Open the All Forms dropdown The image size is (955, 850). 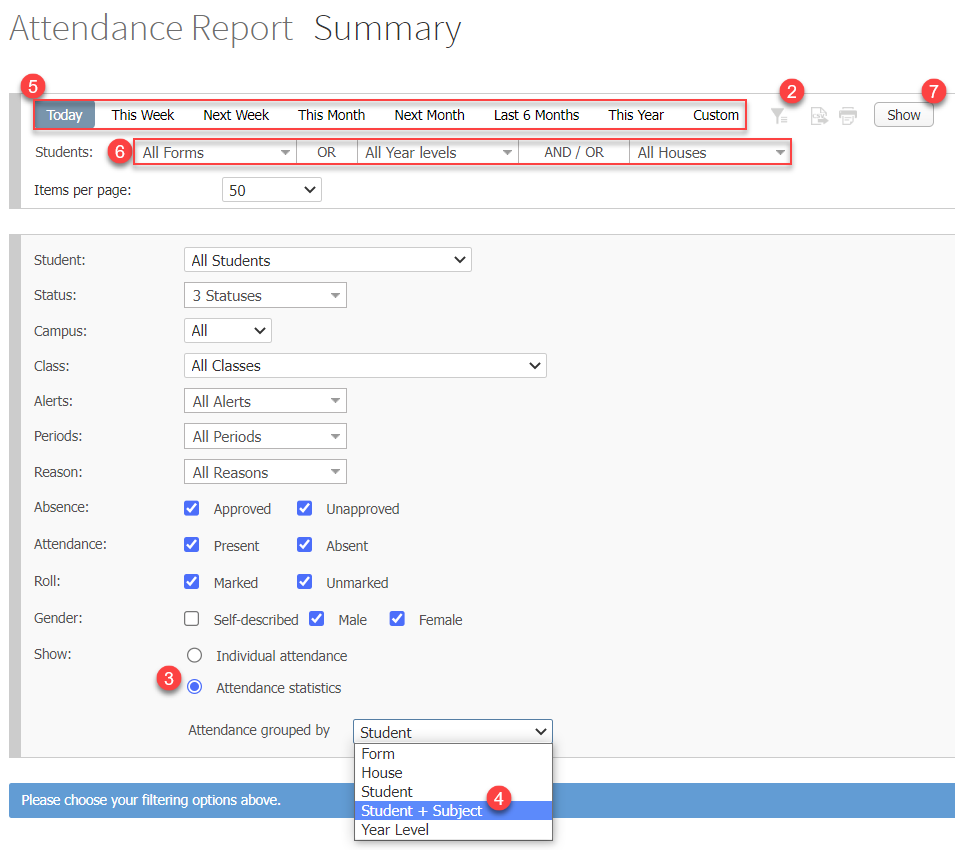[x=213, y=152]
